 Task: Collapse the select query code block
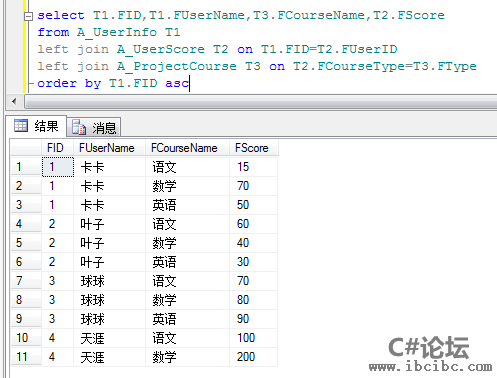click(x=29, y=16)
